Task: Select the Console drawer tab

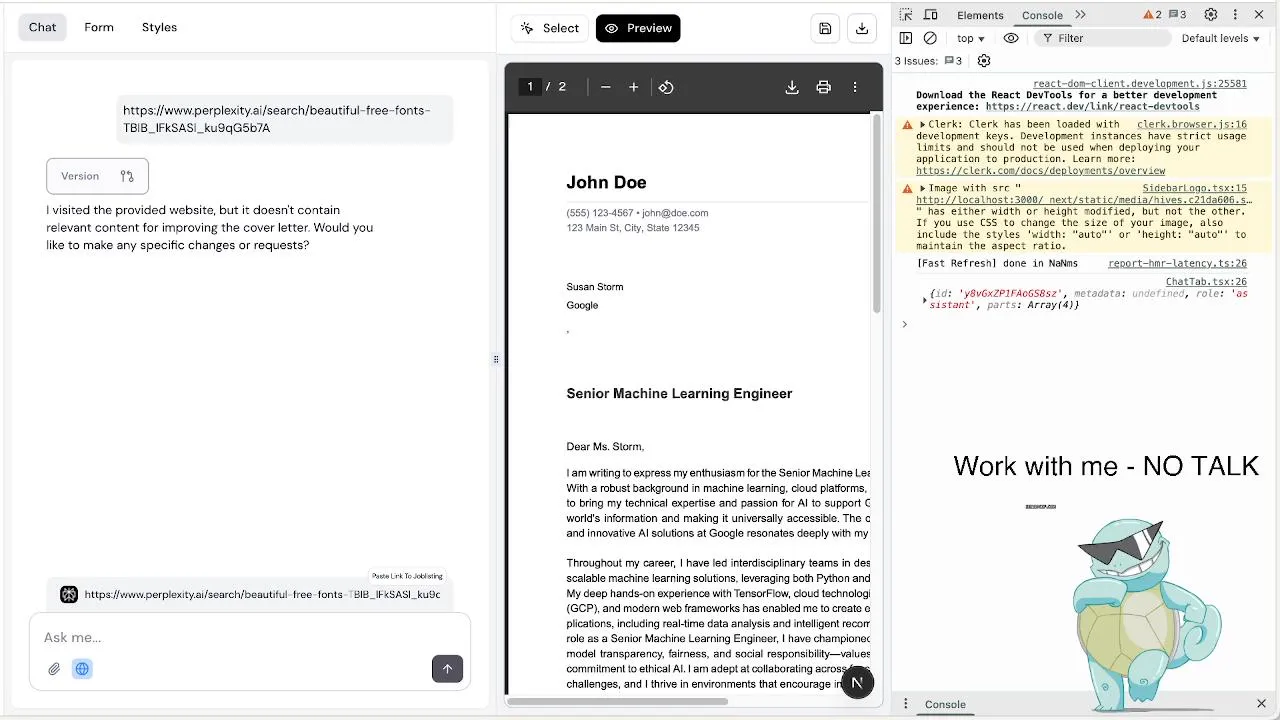Action: 945,704
